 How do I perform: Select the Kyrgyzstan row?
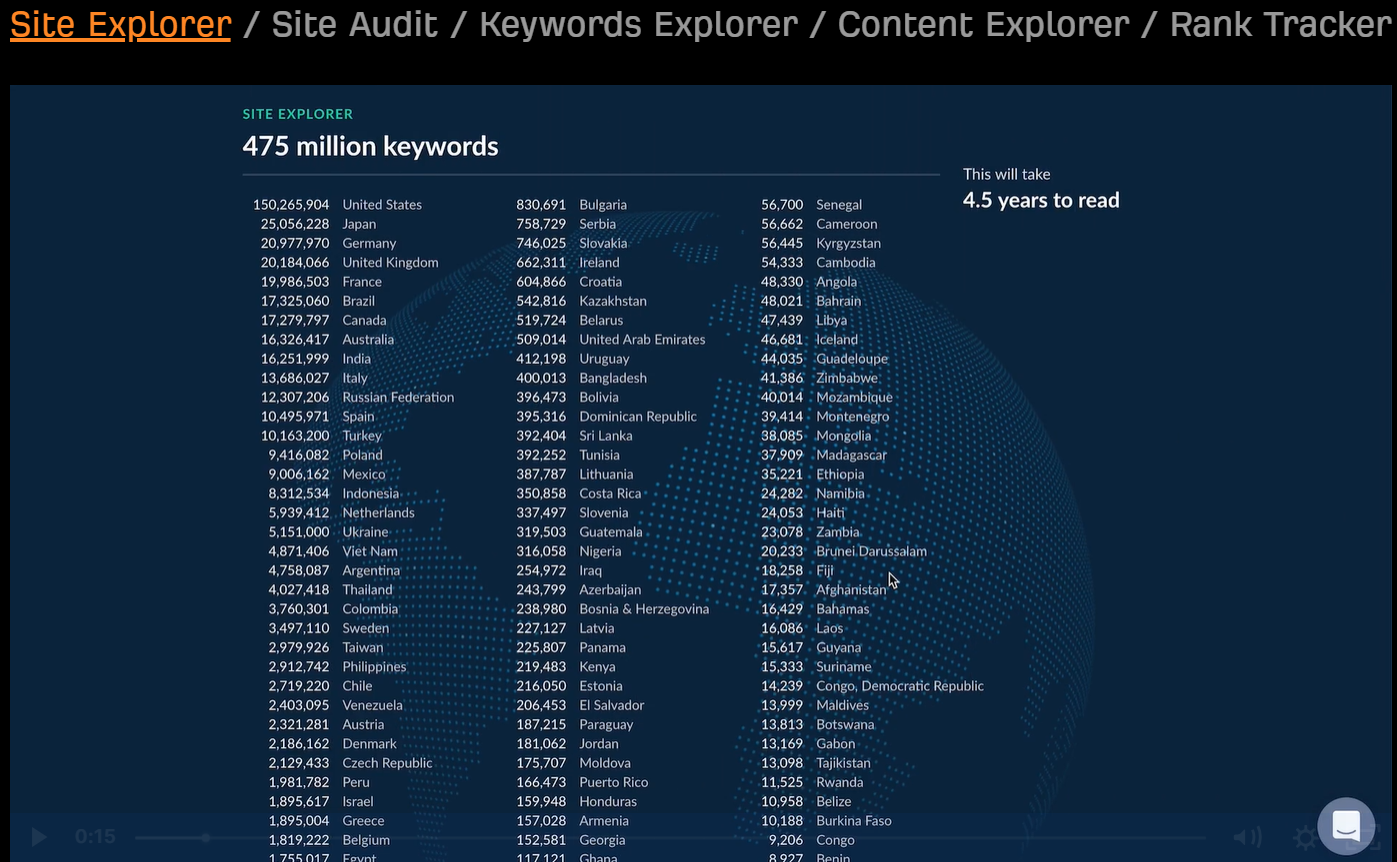pos(821,243)
